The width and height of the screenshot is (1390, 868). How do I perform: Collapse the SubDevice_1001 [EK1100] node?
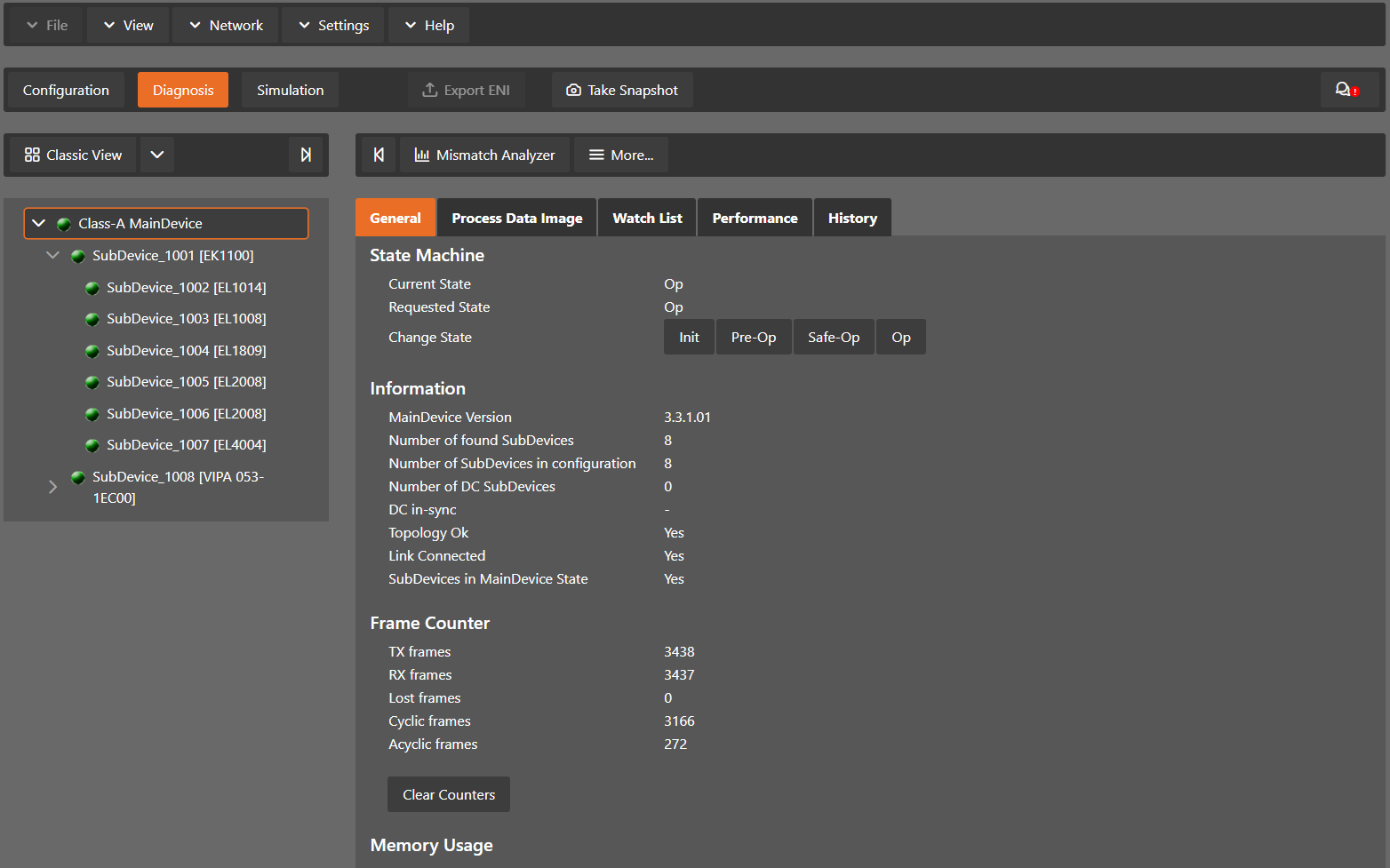click(x=52, y=255)
